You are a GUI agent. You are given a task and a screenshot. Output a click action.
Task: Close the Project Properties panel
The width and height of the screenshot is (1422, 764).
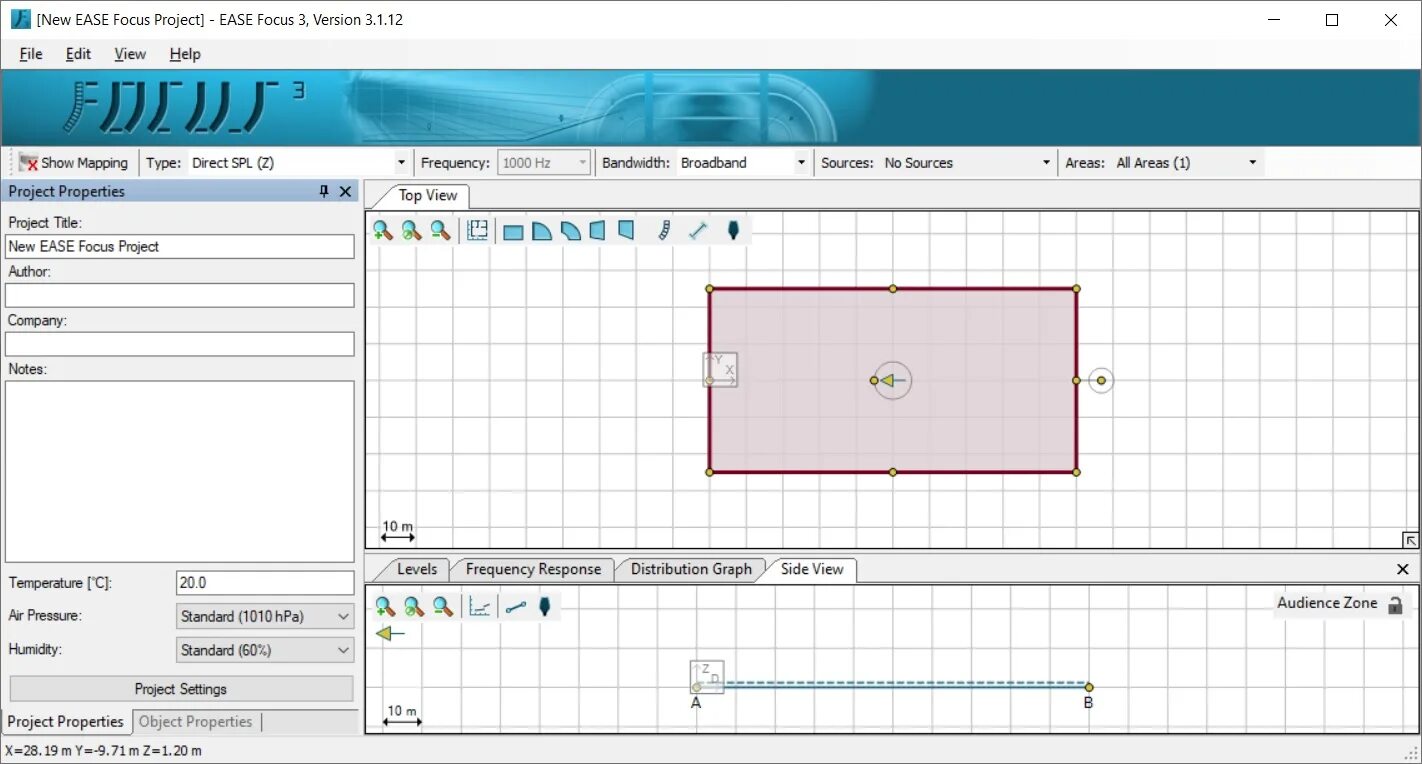(x=346, y=191)
